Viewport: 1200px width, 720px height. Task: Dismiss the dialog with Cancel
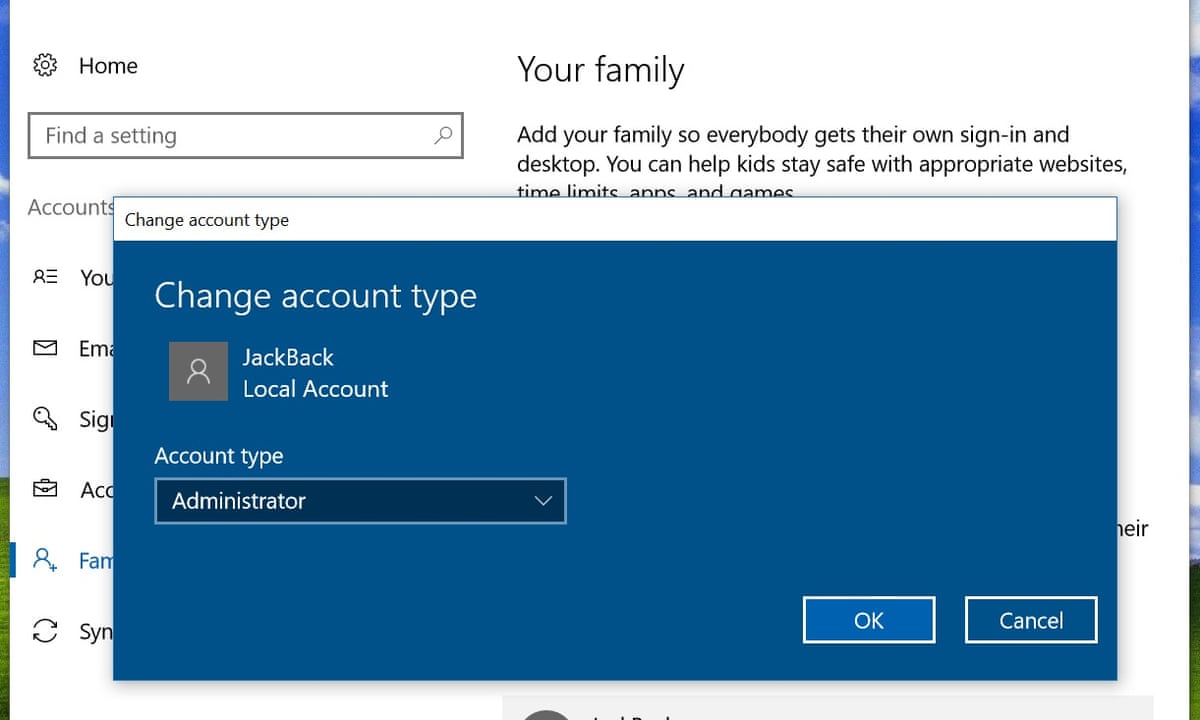(x=1030, y=620)
